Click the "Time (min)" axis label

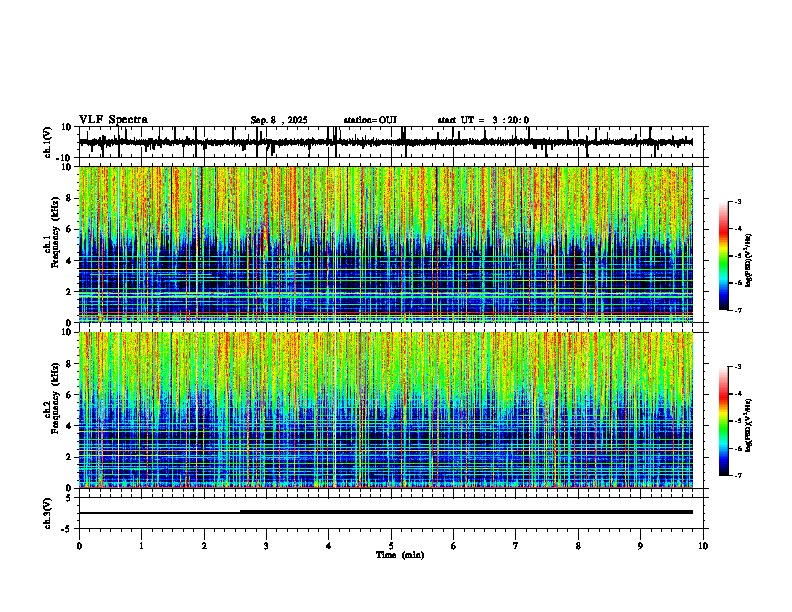400,555
